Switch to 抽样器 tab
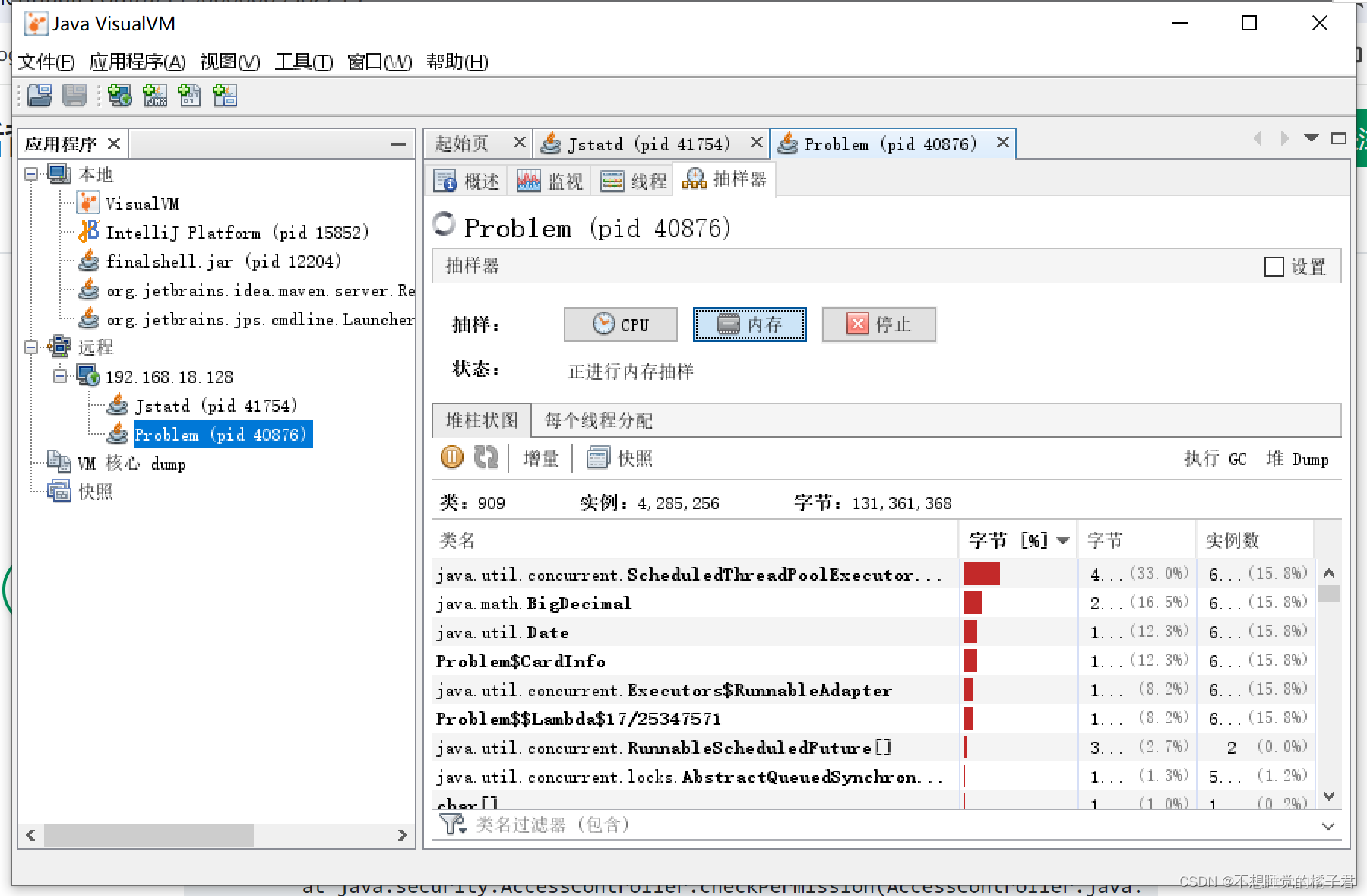 coord(725,179)
